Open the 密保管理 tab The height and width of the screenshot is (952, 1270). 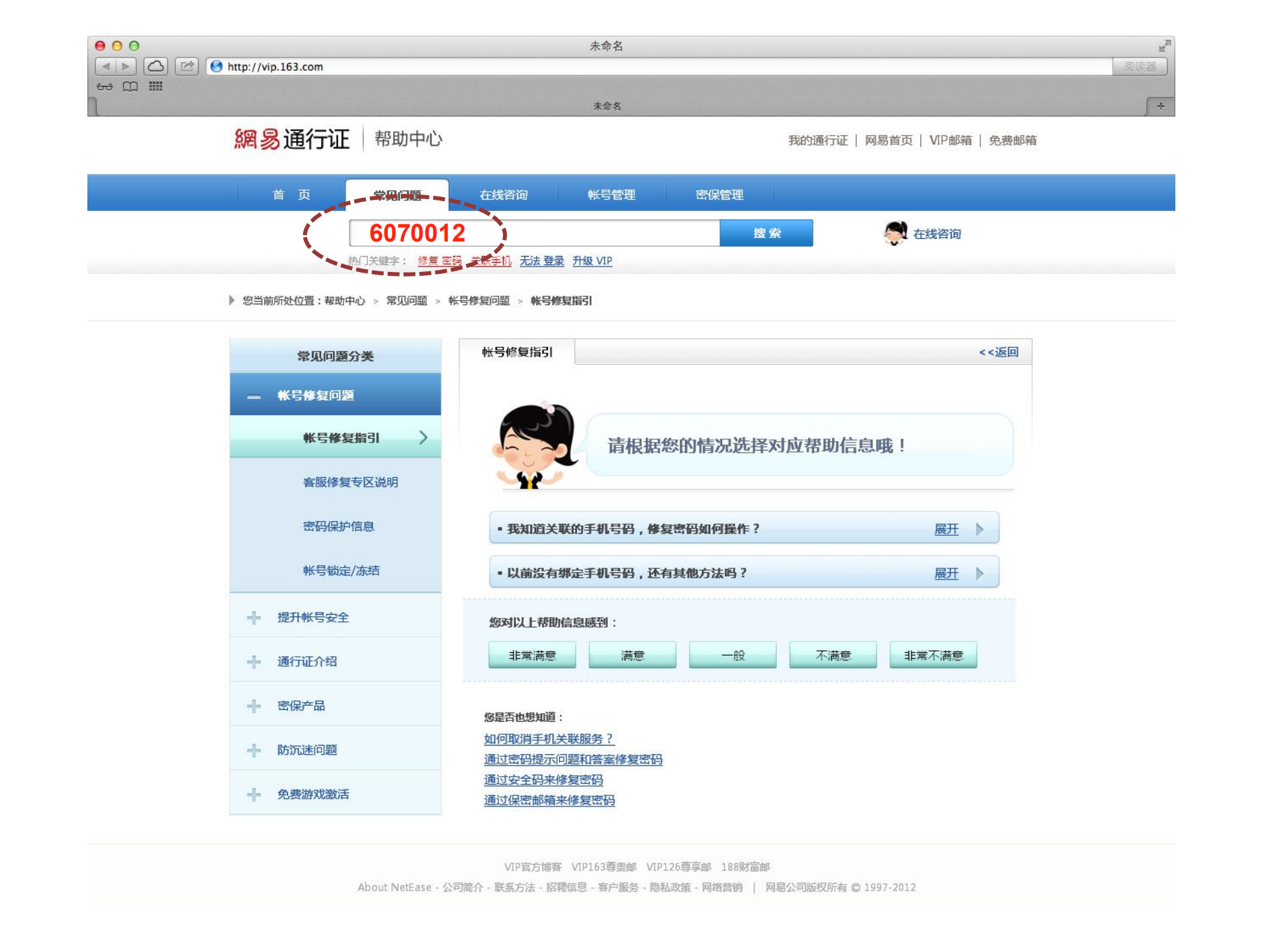[719, 194]
